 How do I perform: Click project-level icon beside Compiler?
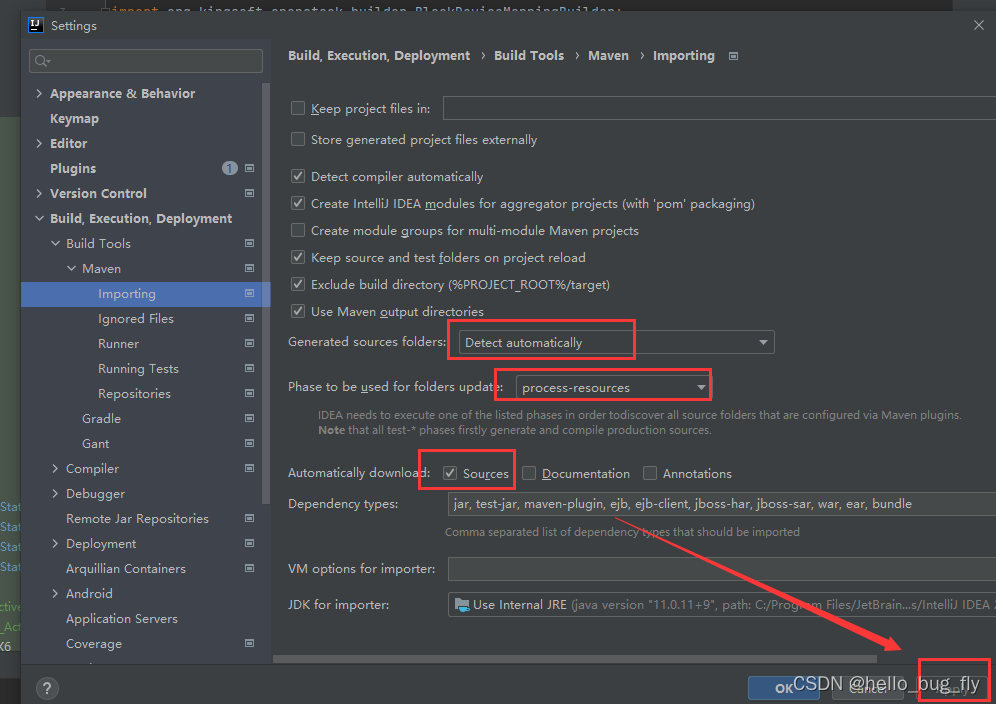(x=250, y=468)
